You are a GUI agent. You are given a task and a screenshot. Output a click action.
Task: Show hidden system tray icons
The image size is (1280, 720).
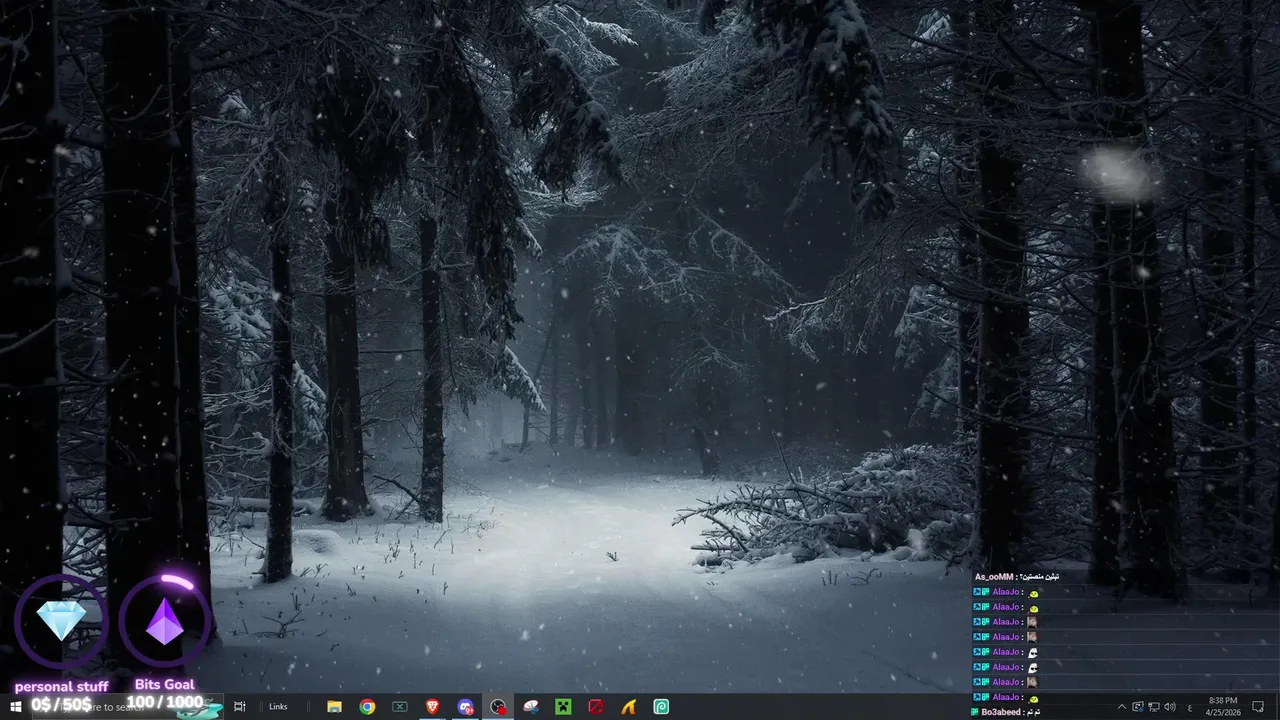[1121, 707]
